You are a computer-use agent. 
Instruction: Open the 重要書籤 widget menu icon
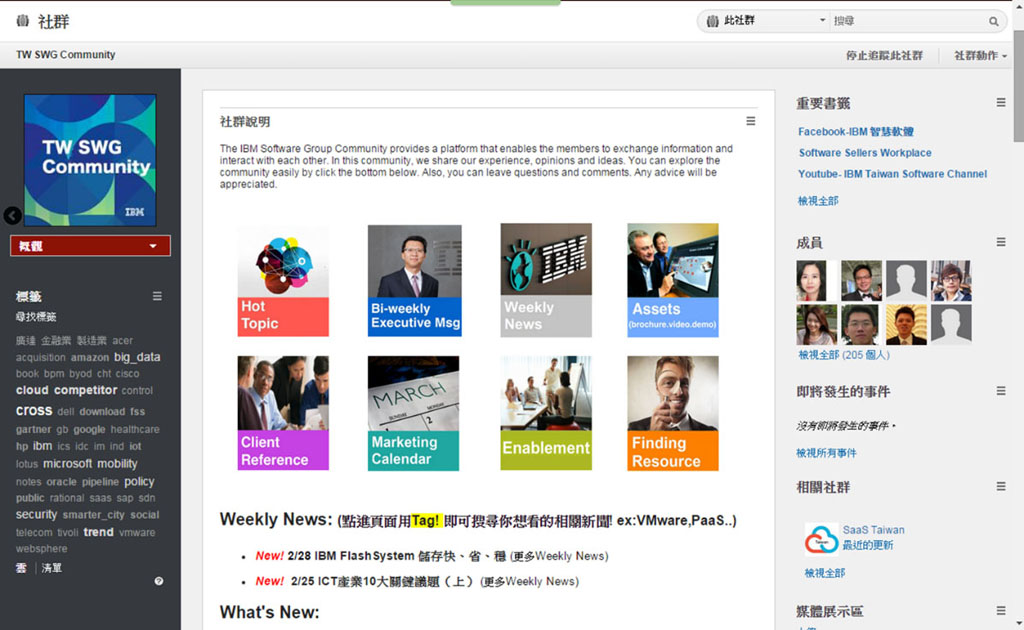coord(1000,102)
